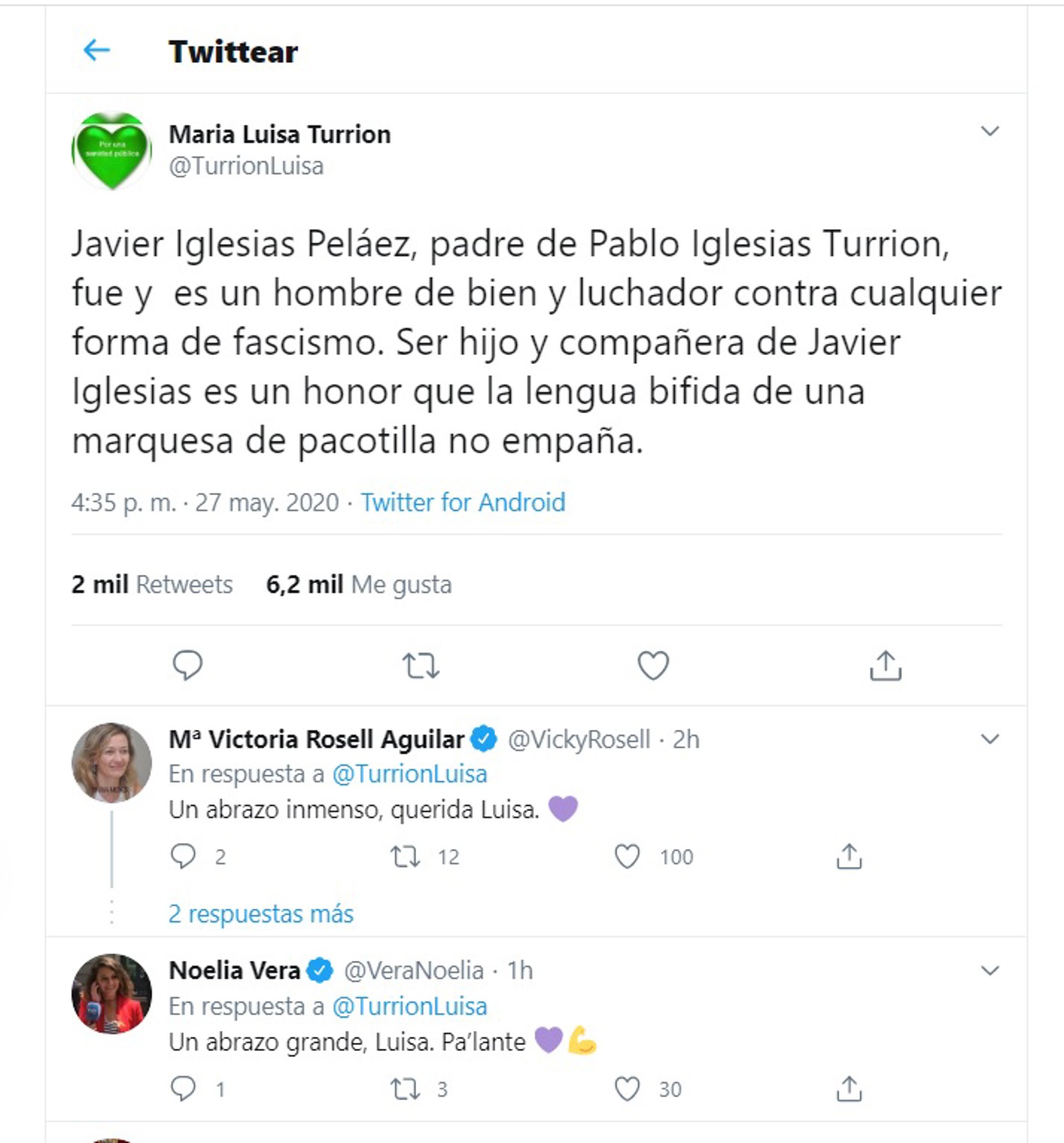Open options chevron on Noelia Vera's reply
The height and width of the screenshot is (1143, 1064).
click(989, 971)
